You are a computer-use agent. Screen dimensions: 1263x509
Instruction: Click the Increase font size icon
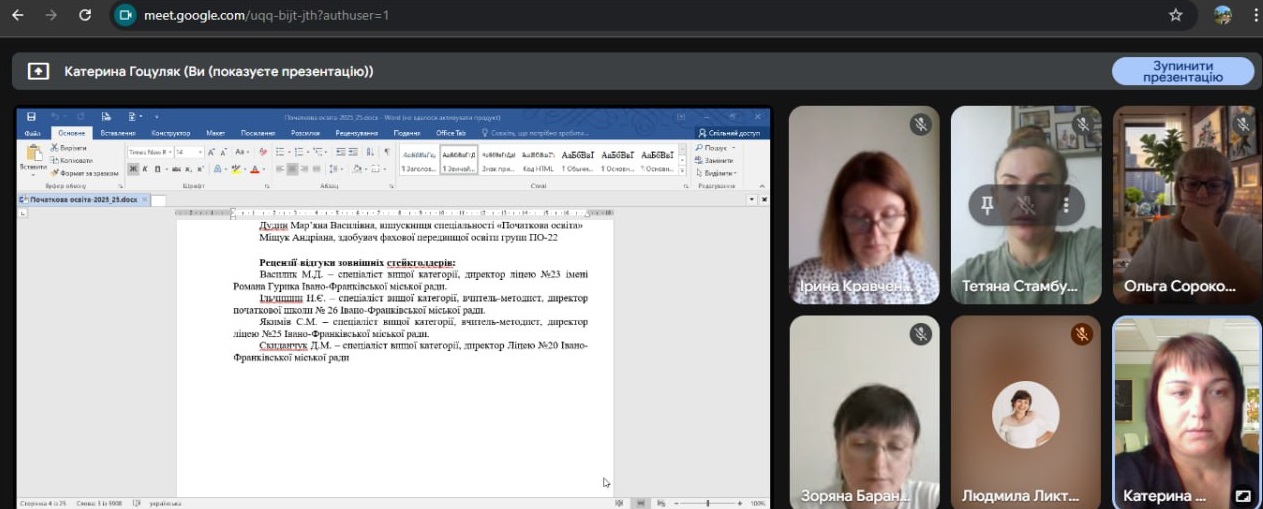(x=210, y=152)
